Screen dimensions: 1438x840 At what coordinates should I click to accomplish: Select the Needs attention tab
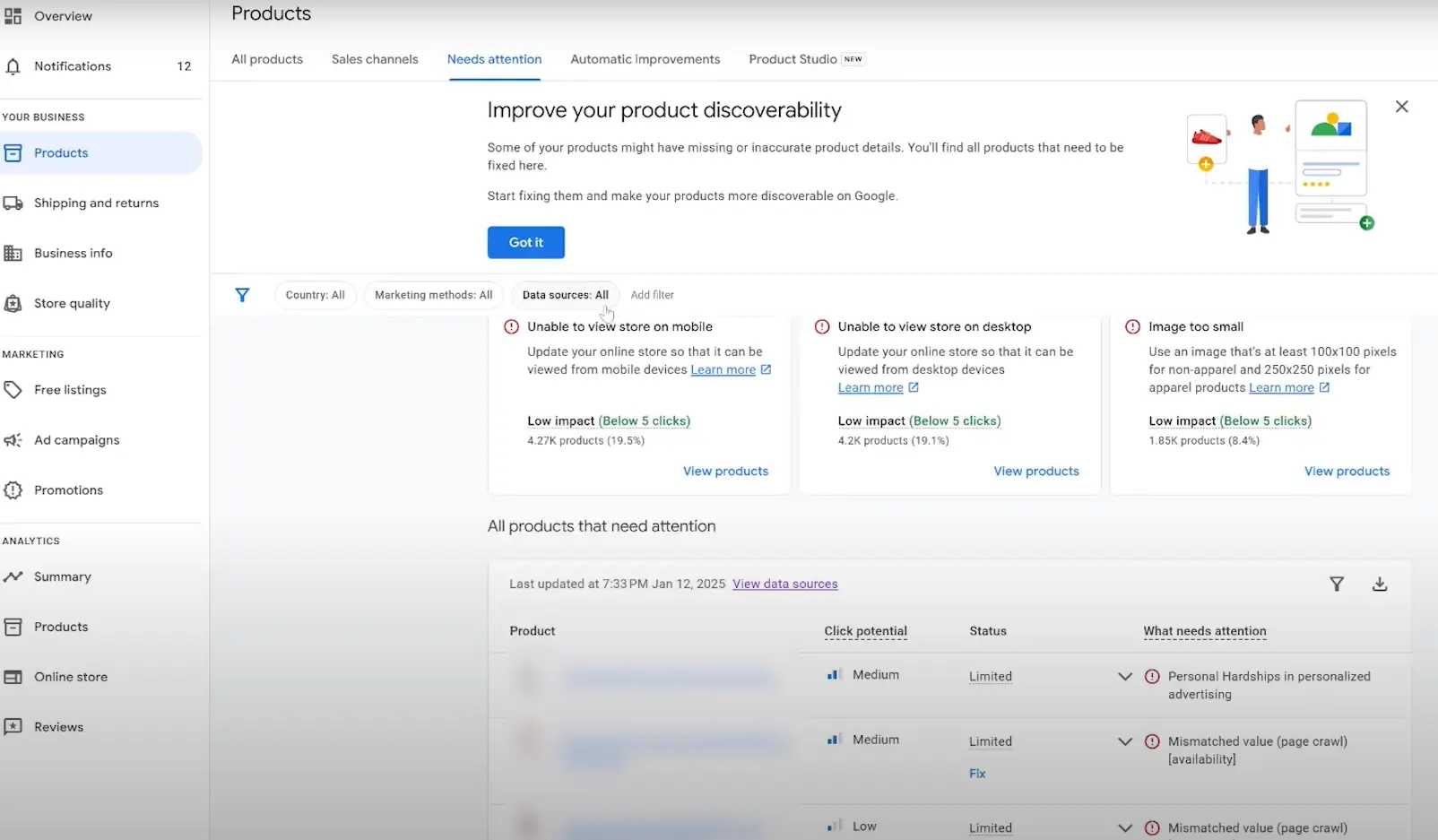click(x=494, y=59)
